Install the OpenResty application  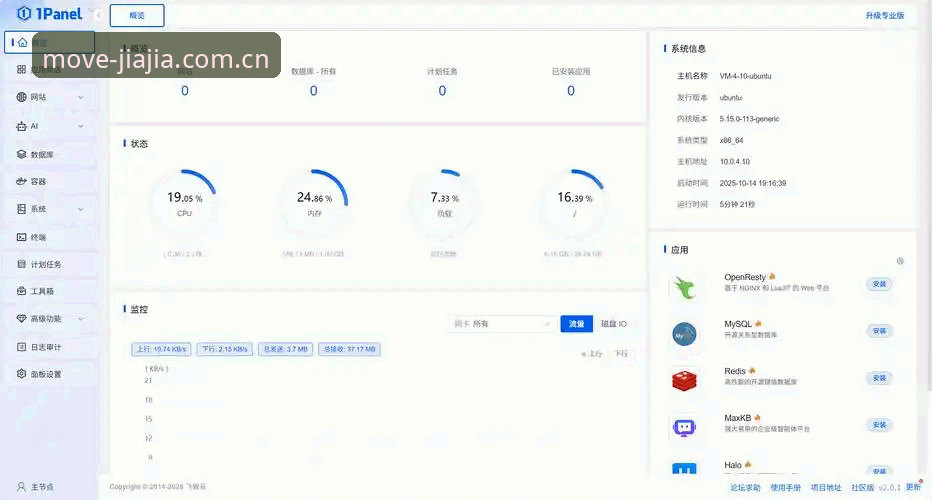pyautogui.click(x=879, y=284)
